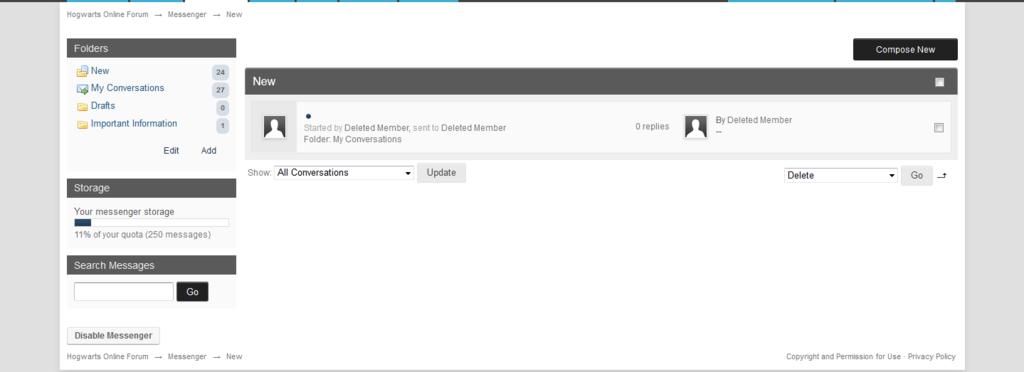Click the Drafts count badge 0
This screenshot has width=1024, height=372.
[x=223, y=108]
